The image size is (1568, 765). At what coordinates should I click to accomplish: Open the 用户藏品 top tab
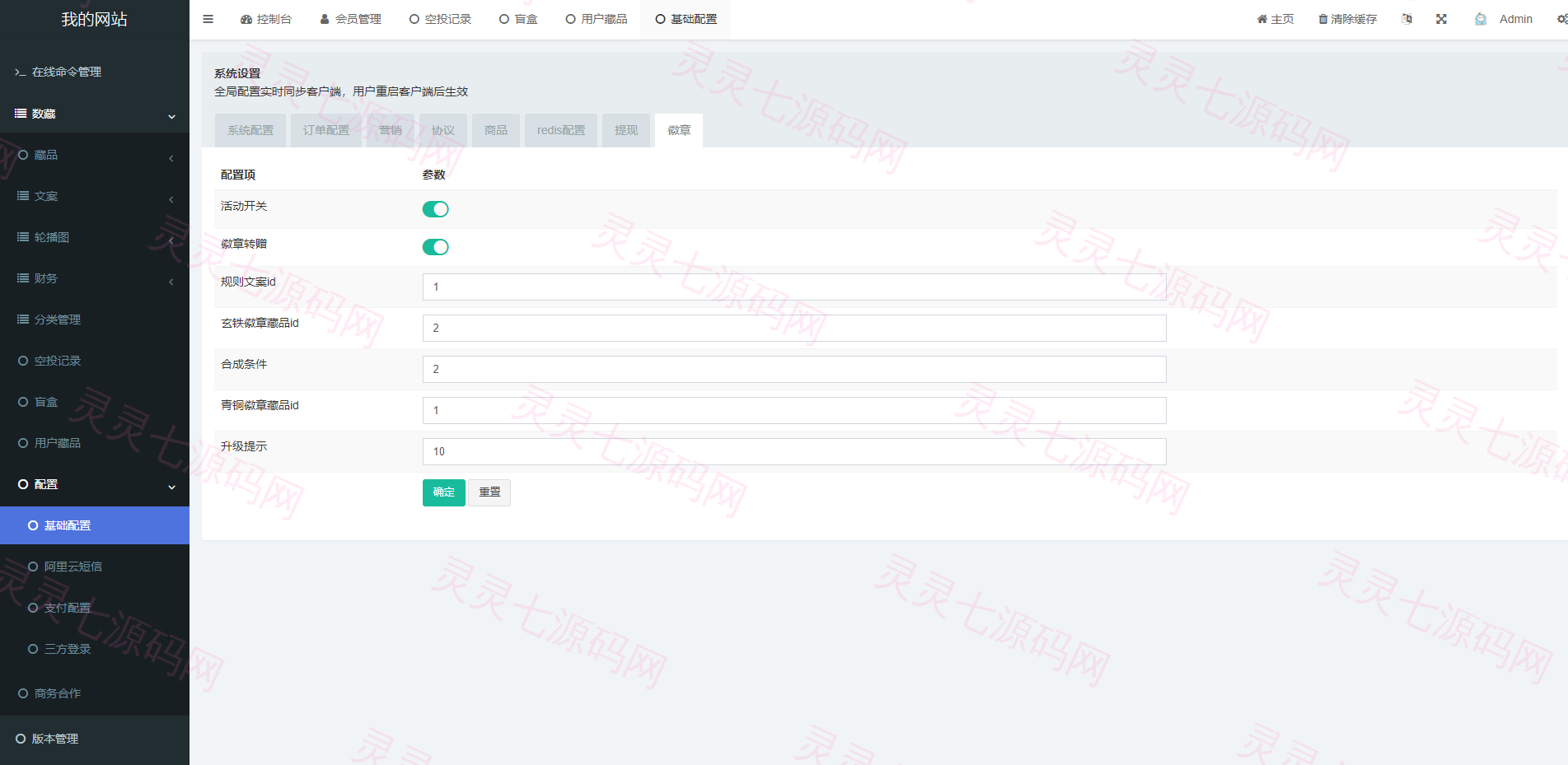(597, 19)
